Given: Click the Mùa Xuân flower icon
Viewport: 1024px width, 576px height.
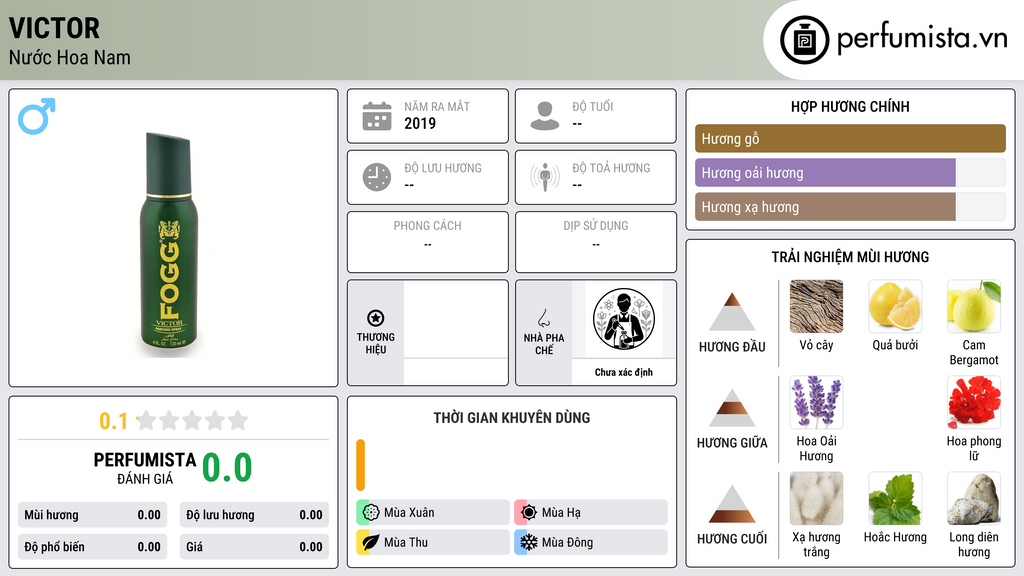Looking at the screenshot, I should pos(371,512).
